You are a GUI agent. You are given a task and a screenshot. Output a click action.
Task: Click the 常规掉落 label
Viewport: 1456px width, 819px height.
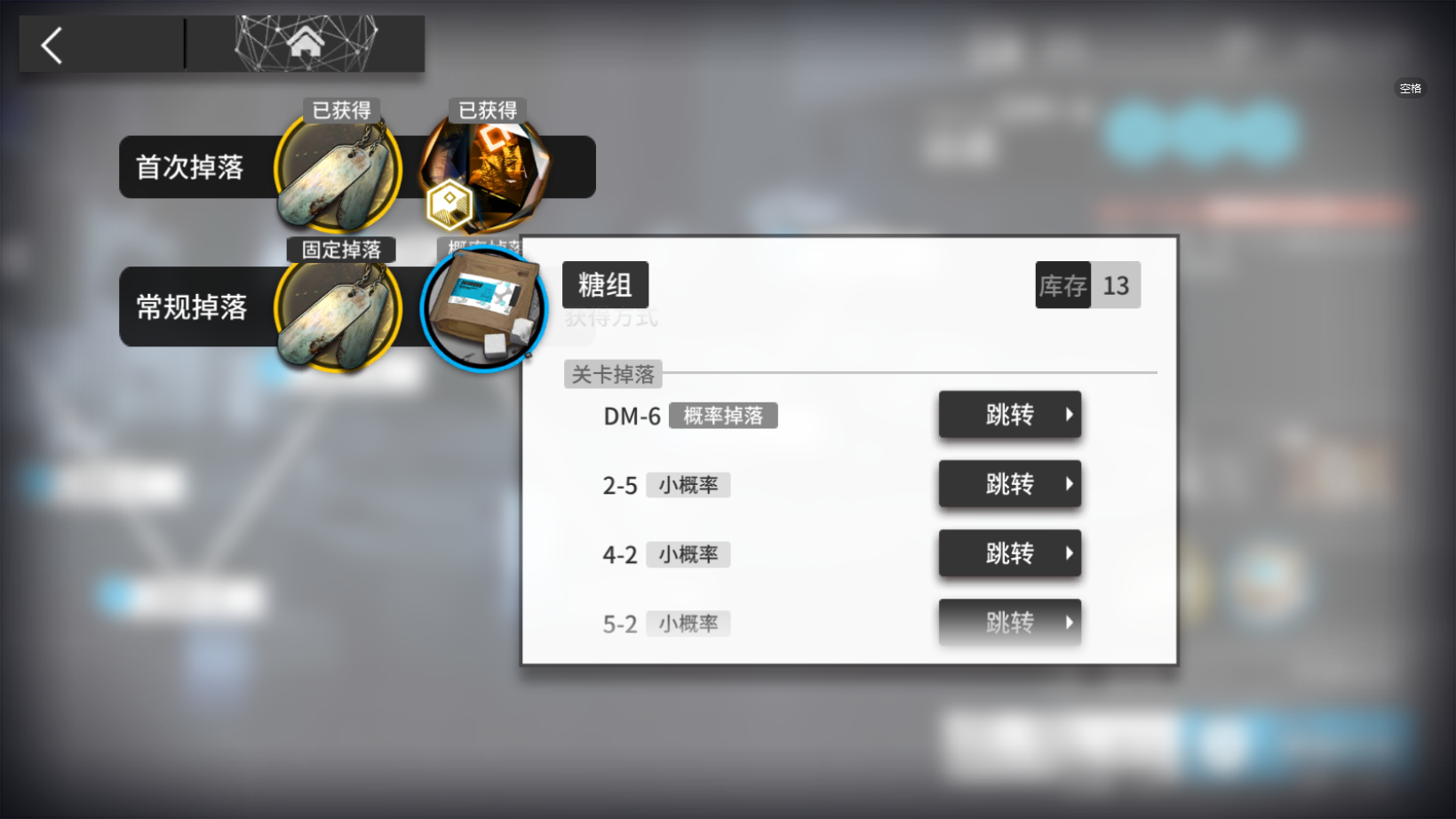(x=191, y=307)
